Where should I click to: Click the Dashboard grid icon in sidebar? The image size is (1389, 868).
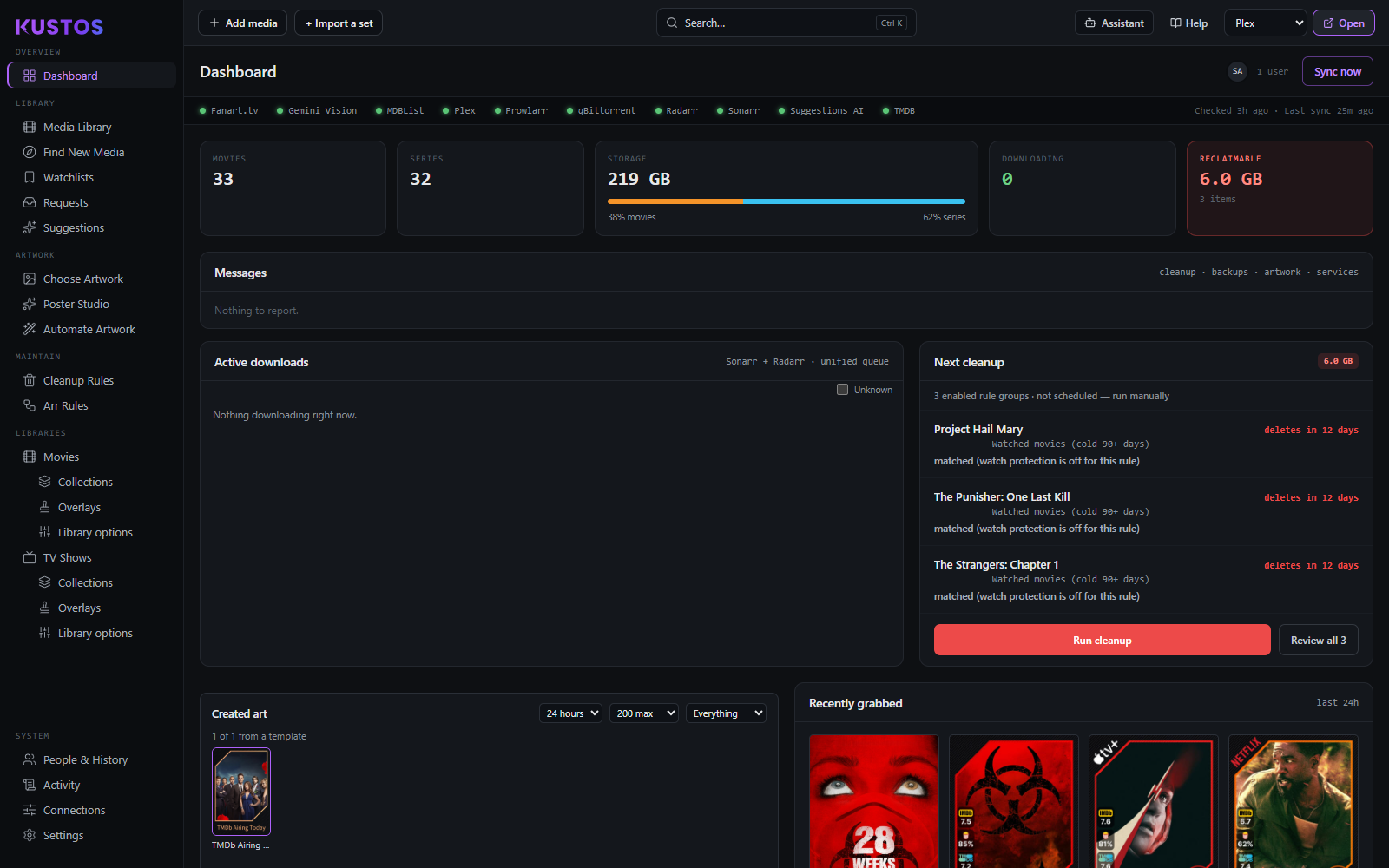[x=30, y=76]
